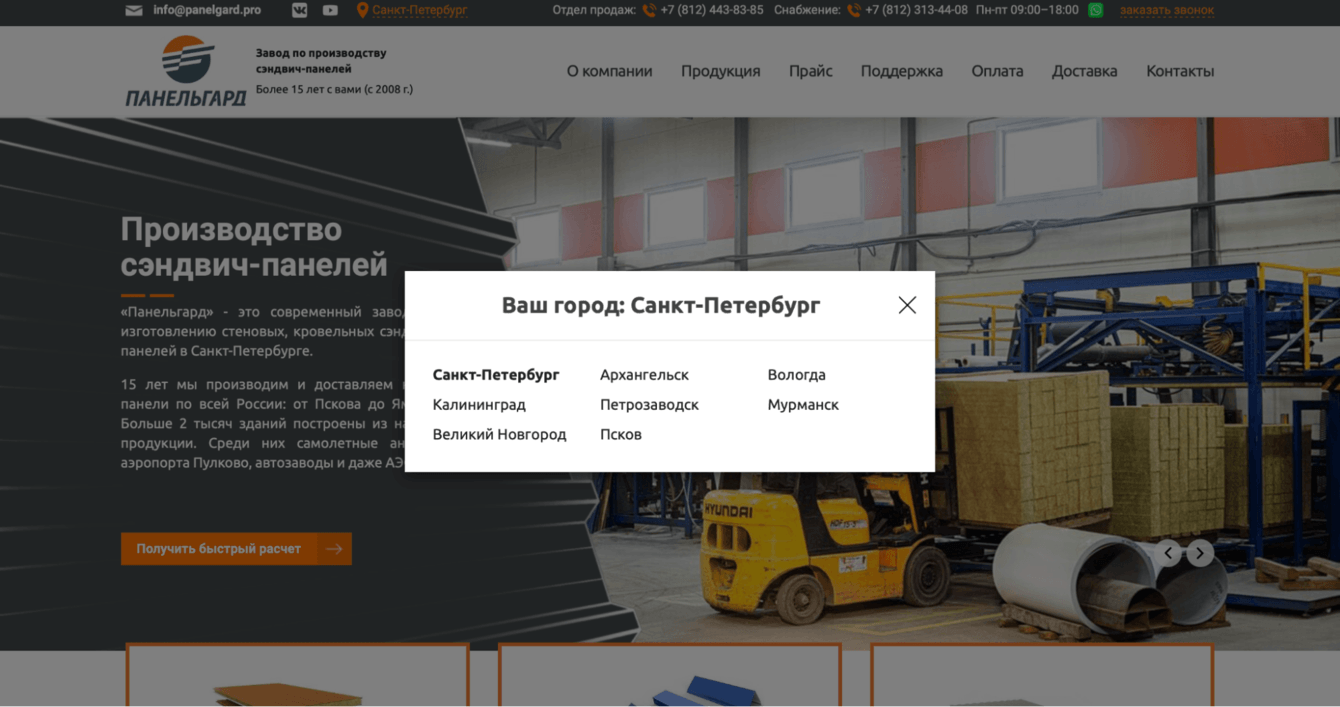Image resolution: width=1340 pixels, height=707 pixels.
Task: Open the YouTube channel icon
Action: click(x=330, y=10)
